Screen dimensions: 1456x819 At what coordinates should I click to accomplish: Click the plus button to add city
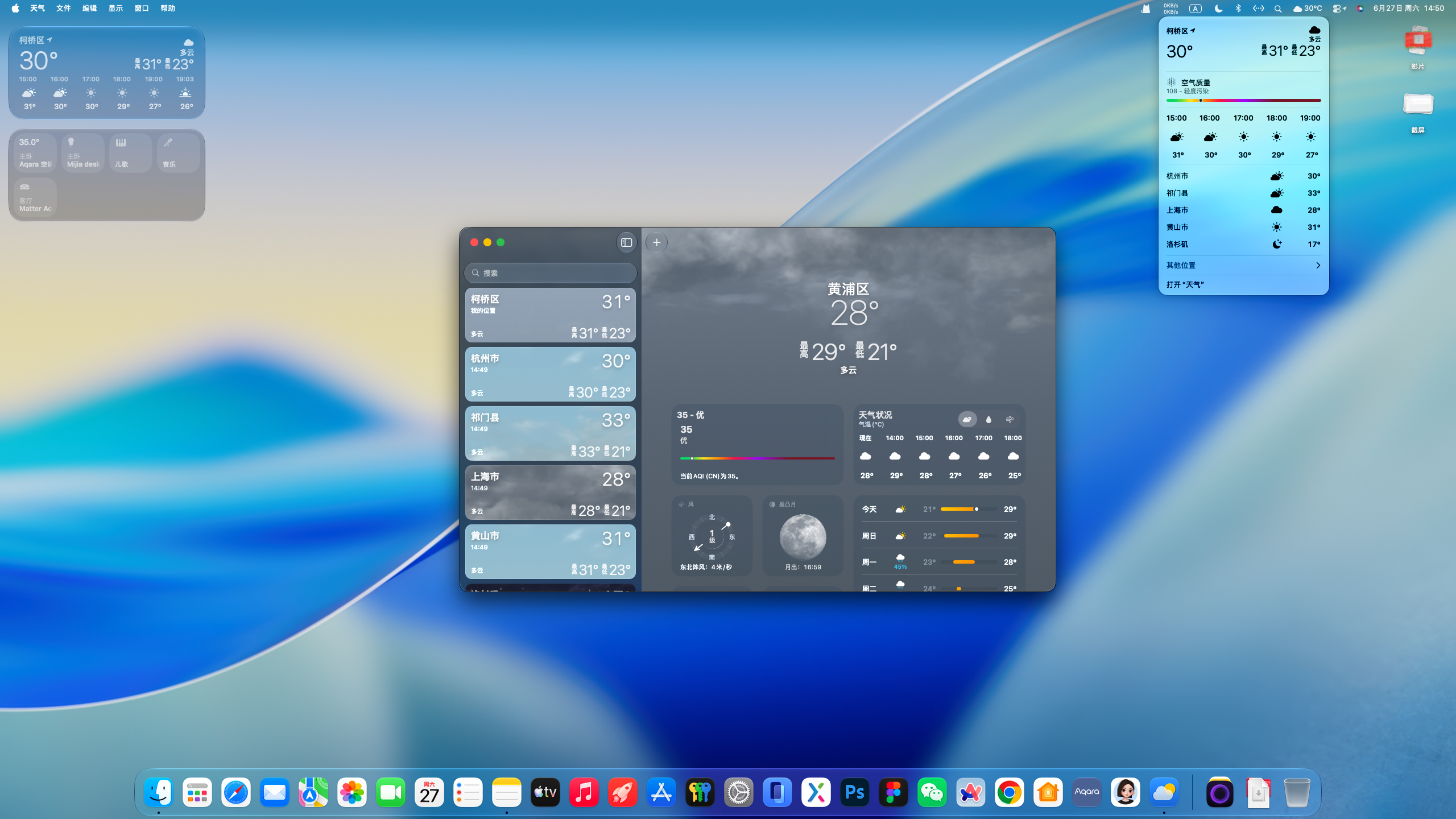(x=656, y=242)
